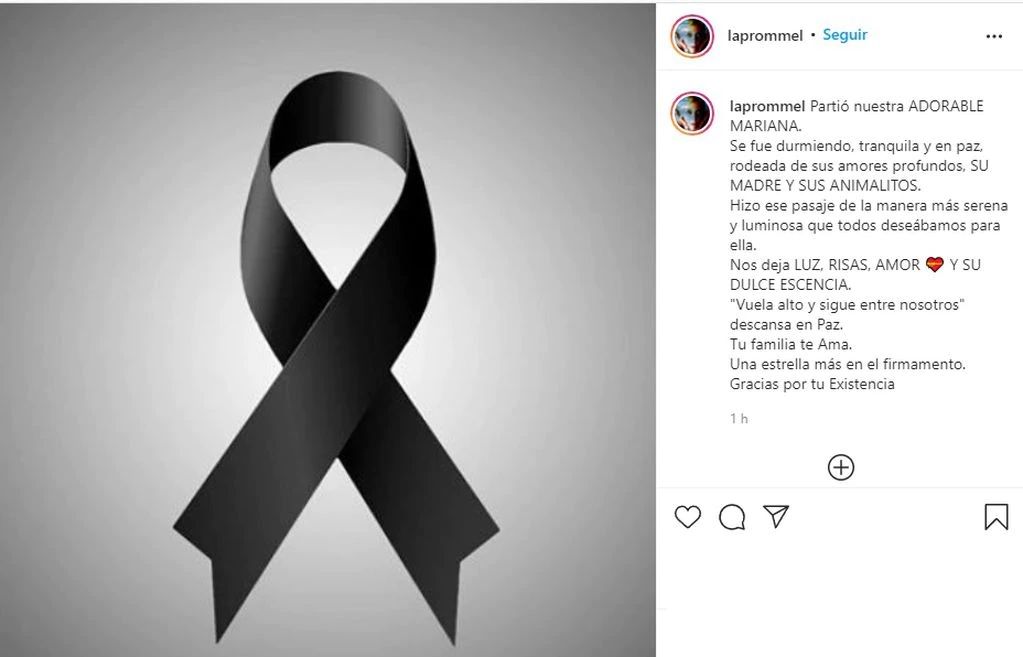Image resolution: width=1023 pixels, height=657 pixels.
Task: Like the post with the heart icon
Action: (687, 517)
